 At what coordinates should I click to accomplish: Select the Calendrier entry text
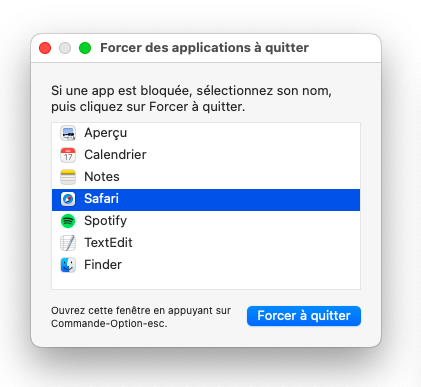115,155
